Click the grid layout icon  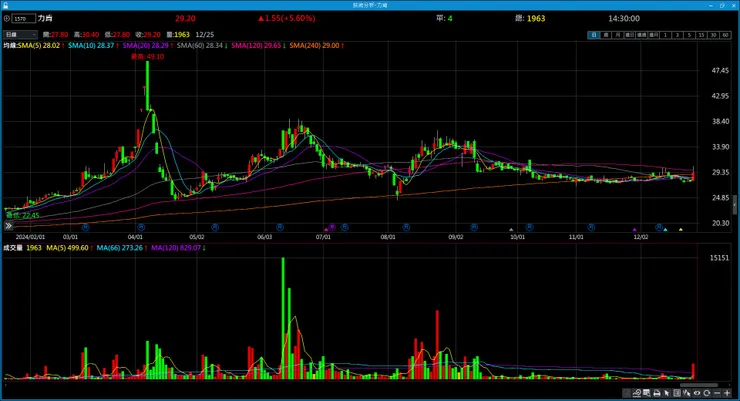click(x=677, y=393)
